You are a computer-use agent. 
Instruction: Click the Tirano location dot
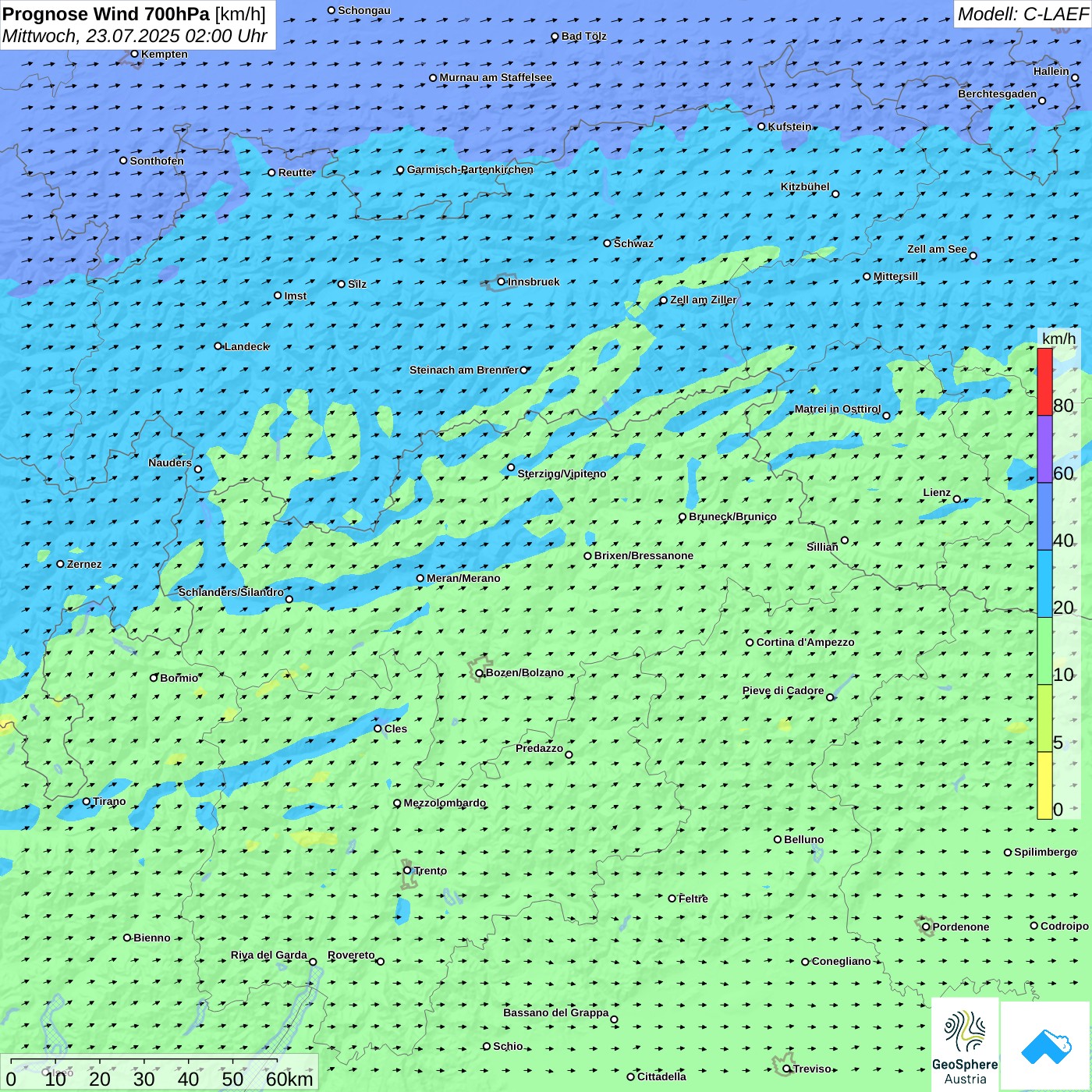(87, 801)
